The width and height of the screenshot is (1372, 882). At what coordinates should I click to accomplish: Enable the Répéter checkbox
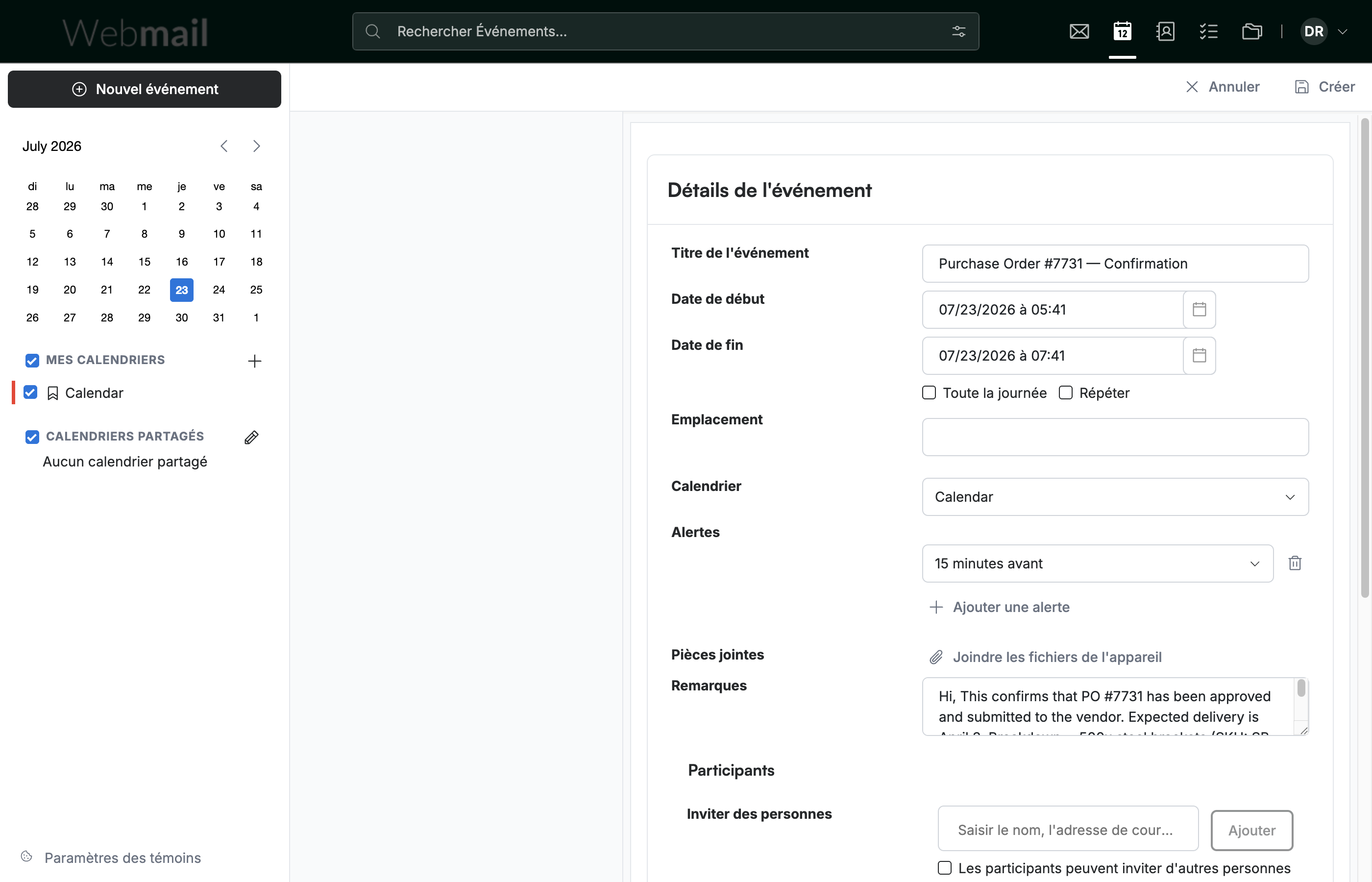pyautogui.click(x=1065, y=392)
